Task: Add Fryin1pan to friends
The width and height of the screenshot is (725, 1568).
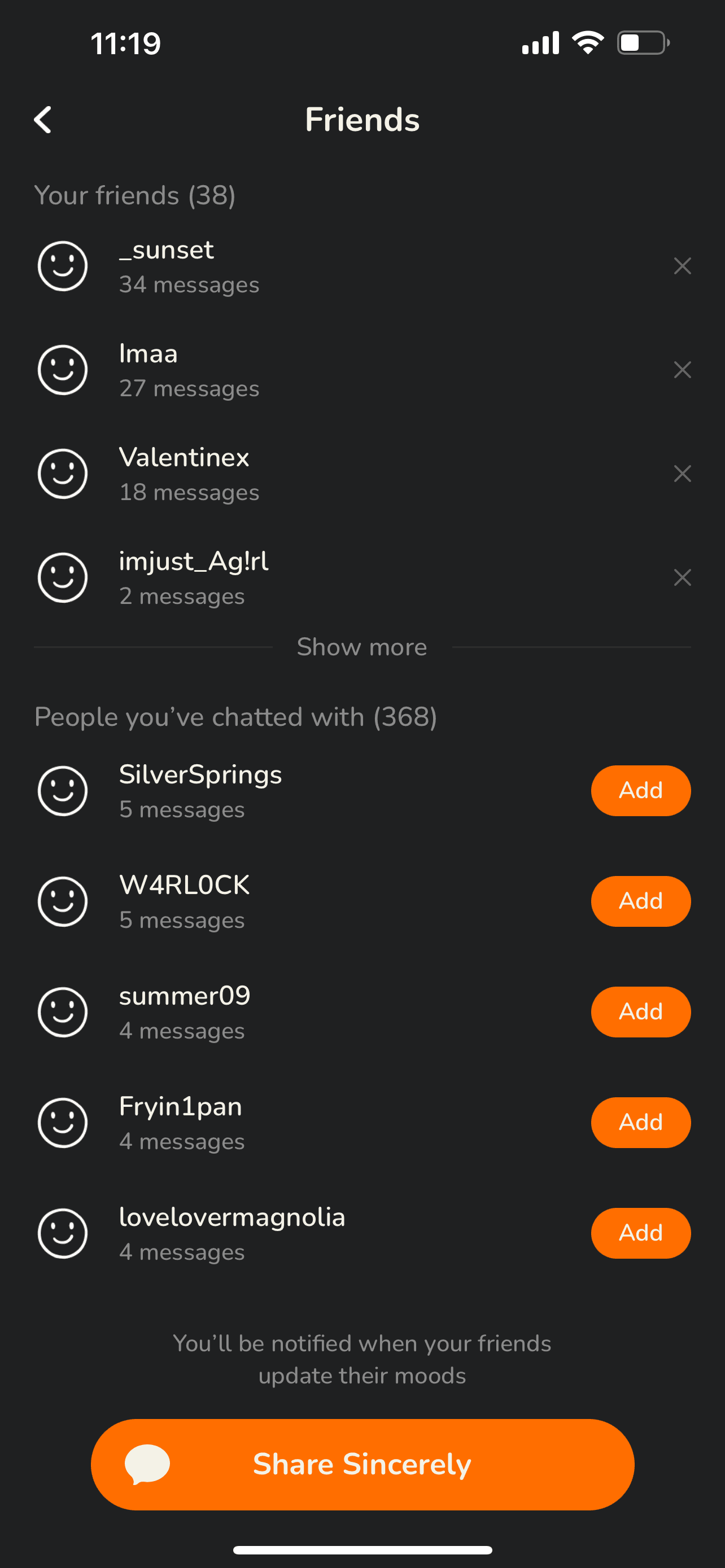Action: (x=640, y=1123)
